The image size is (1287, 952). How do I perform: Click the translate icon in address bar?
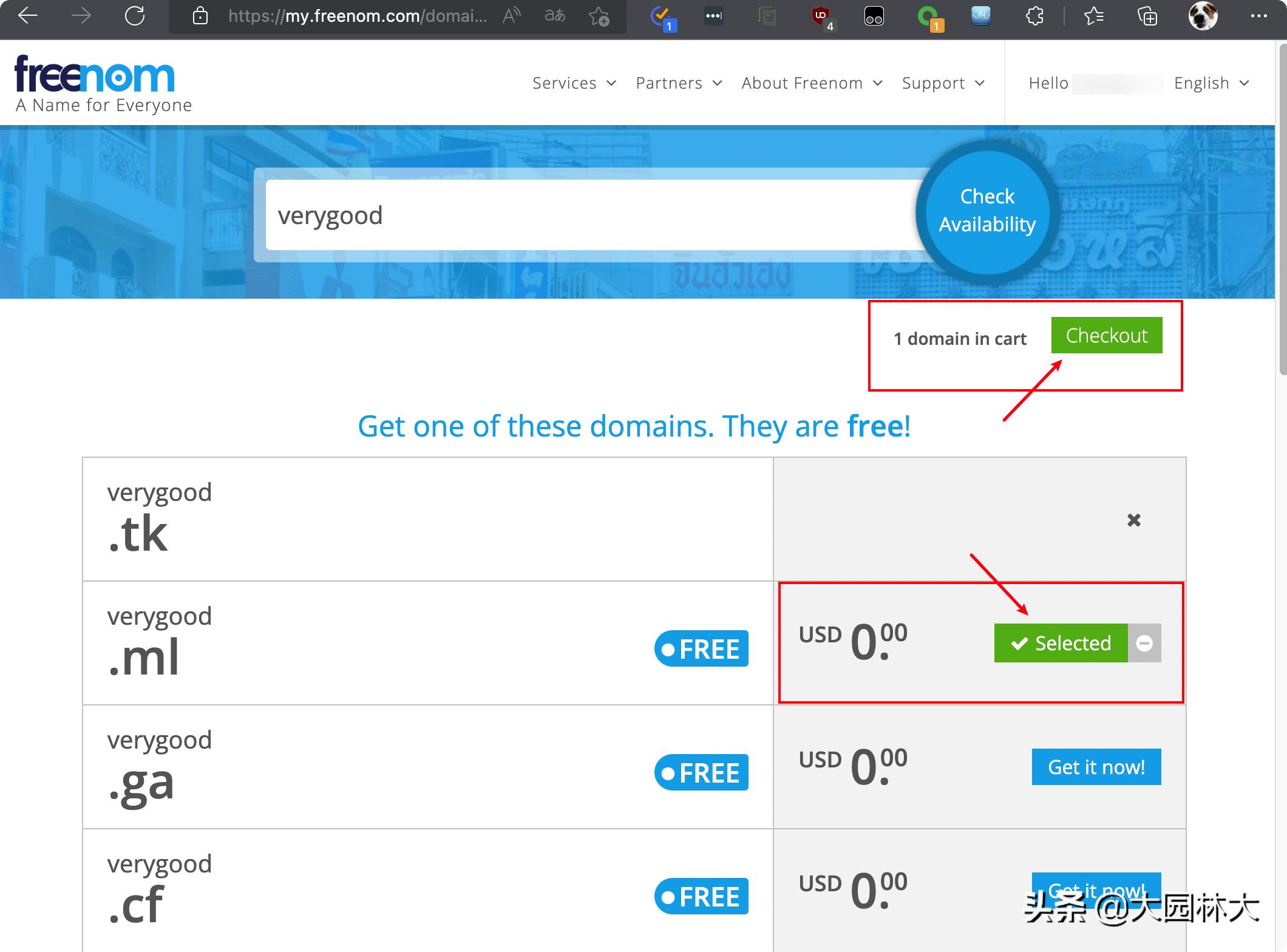click(554, 16)
